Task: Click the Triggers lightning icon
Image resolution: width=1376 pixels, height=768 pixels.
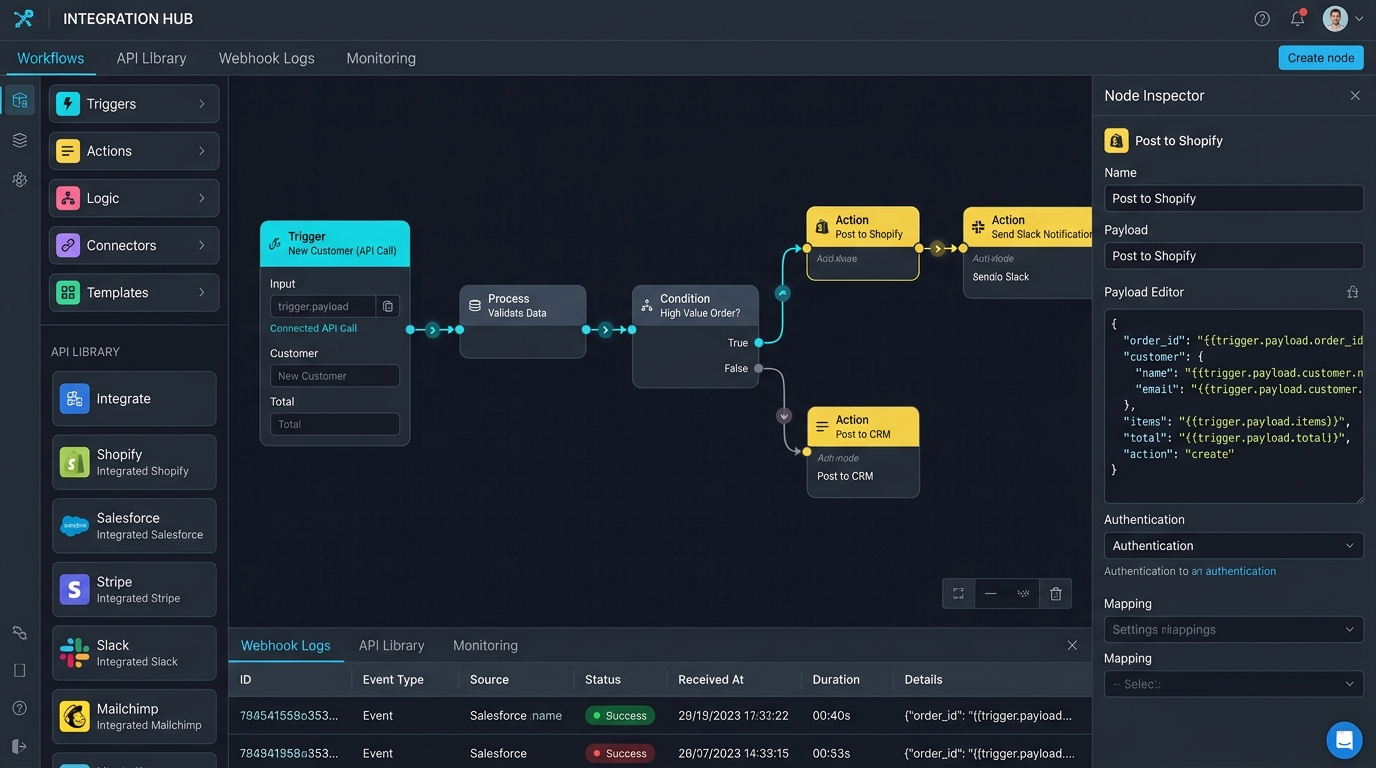Action: (68, 104)
